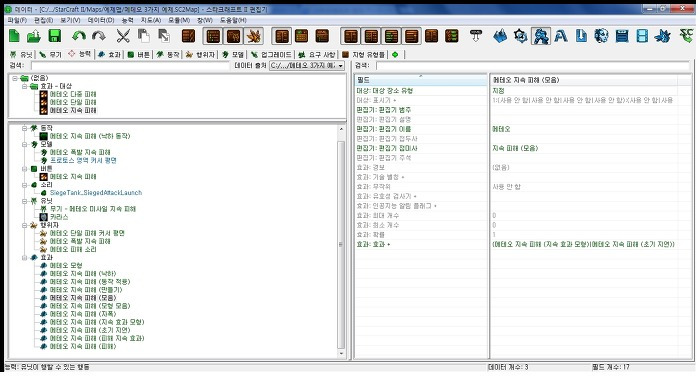Click the Copy pages icon
The width and height of the screenshot is (700, 376).
pos(144,36)
